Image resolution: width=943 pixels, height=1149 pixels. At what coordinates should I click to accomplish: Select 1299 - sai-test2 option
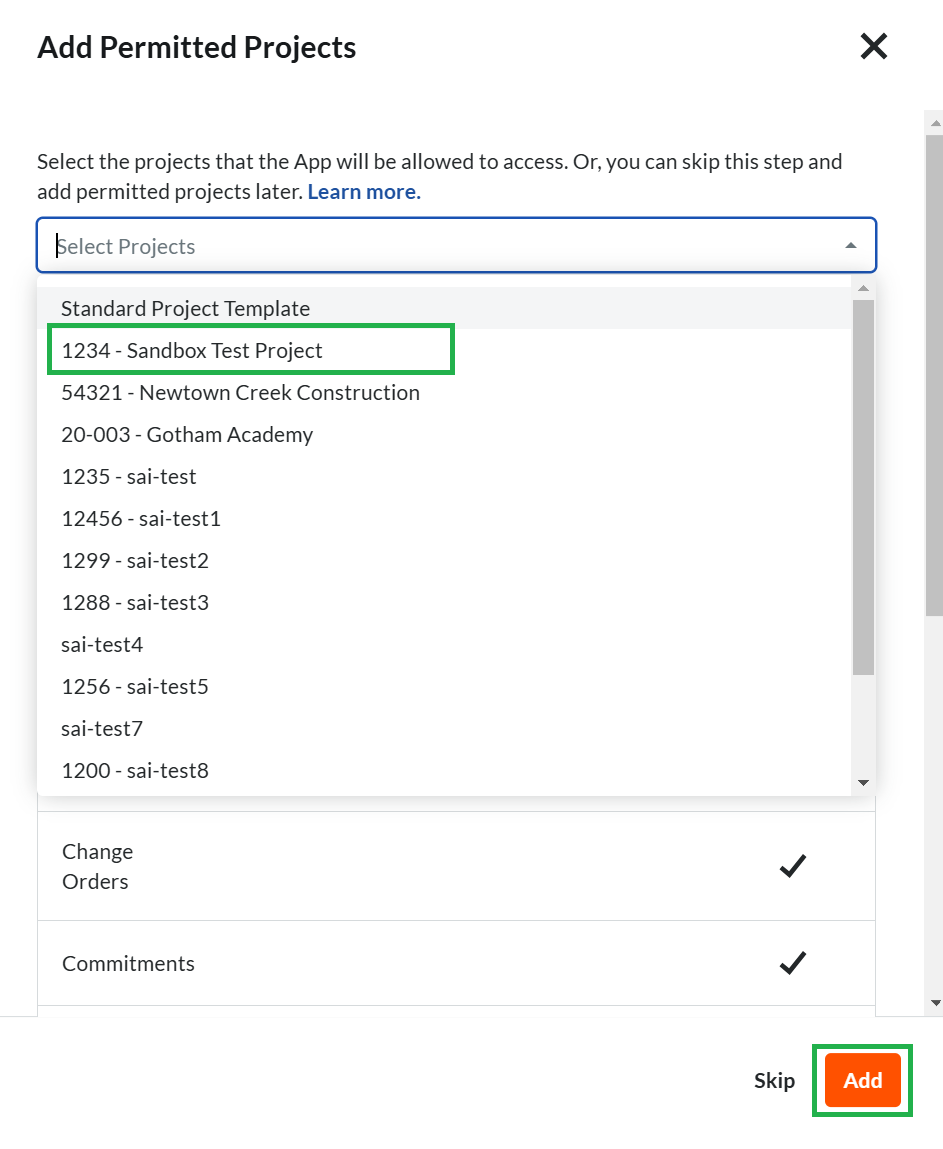(135, 560)
